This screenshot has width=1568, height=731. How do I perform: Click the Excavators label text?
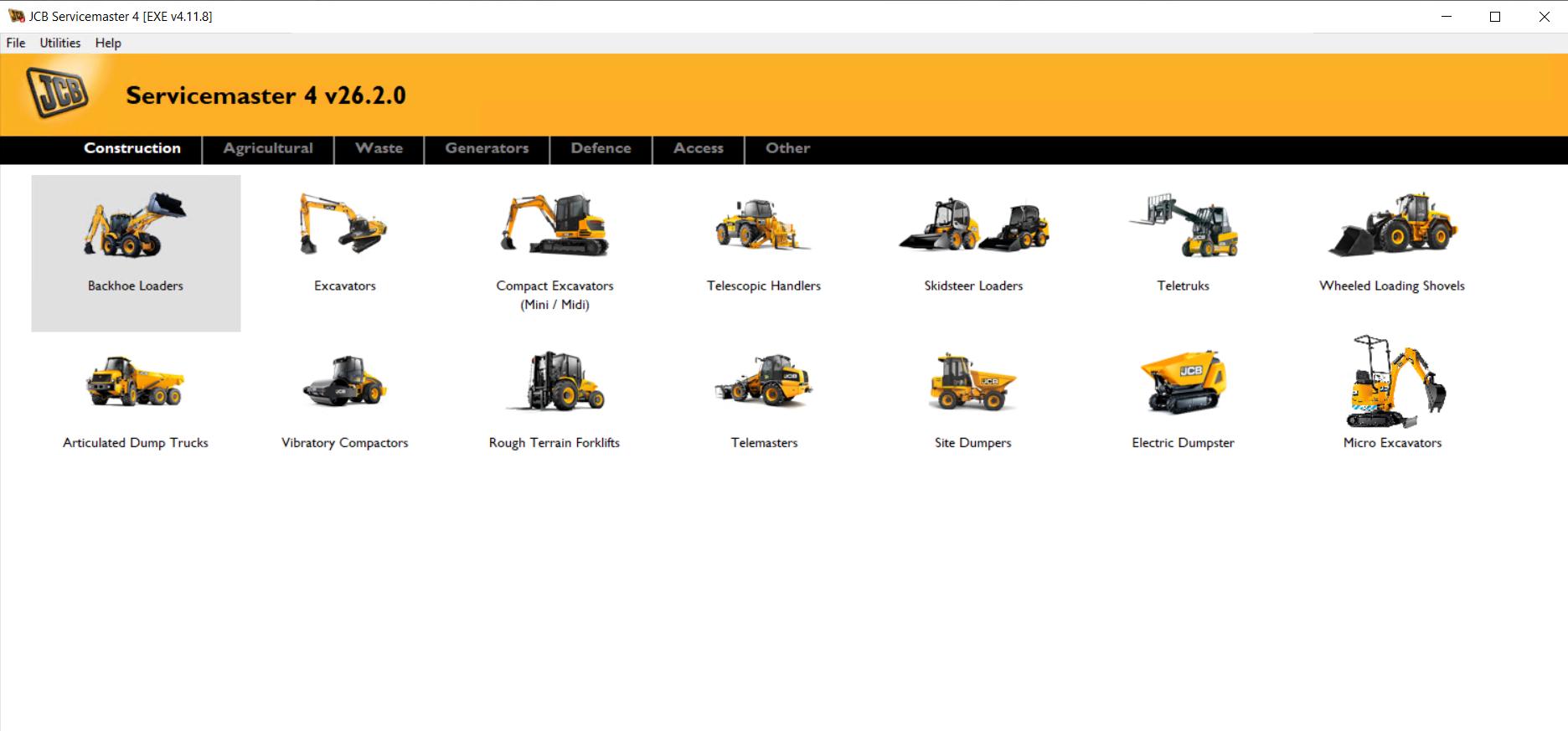coord(344,286)
